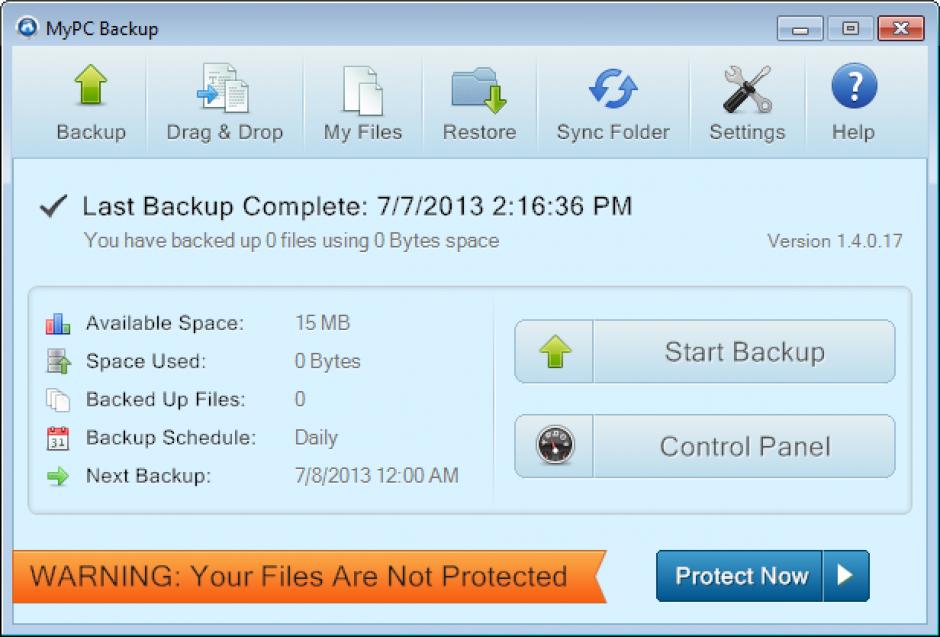Click the copied files icon beside Backed Up Files
This screenshot has width=940, height=637.
56,399
